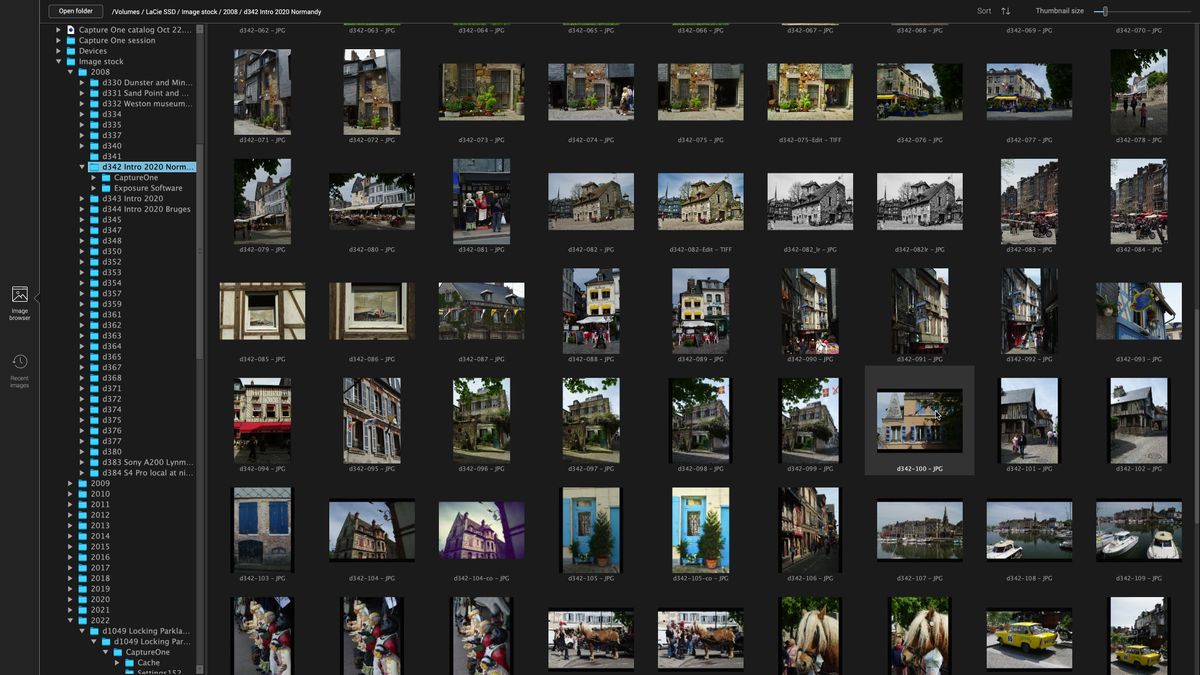Screen dimensions: 1200x675
Task: Collapse the d342 Intro 2020 Normandy folder
Action: tap(82, 167)
